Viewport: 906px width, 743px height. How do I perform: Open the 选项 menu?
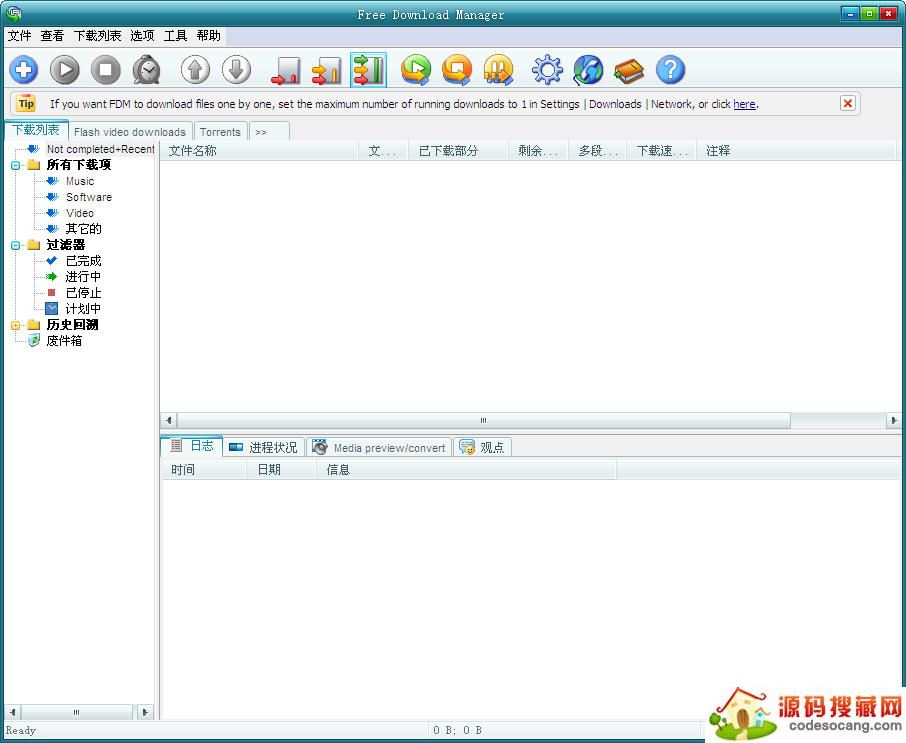pyautogui.click(x=142, y=36)
